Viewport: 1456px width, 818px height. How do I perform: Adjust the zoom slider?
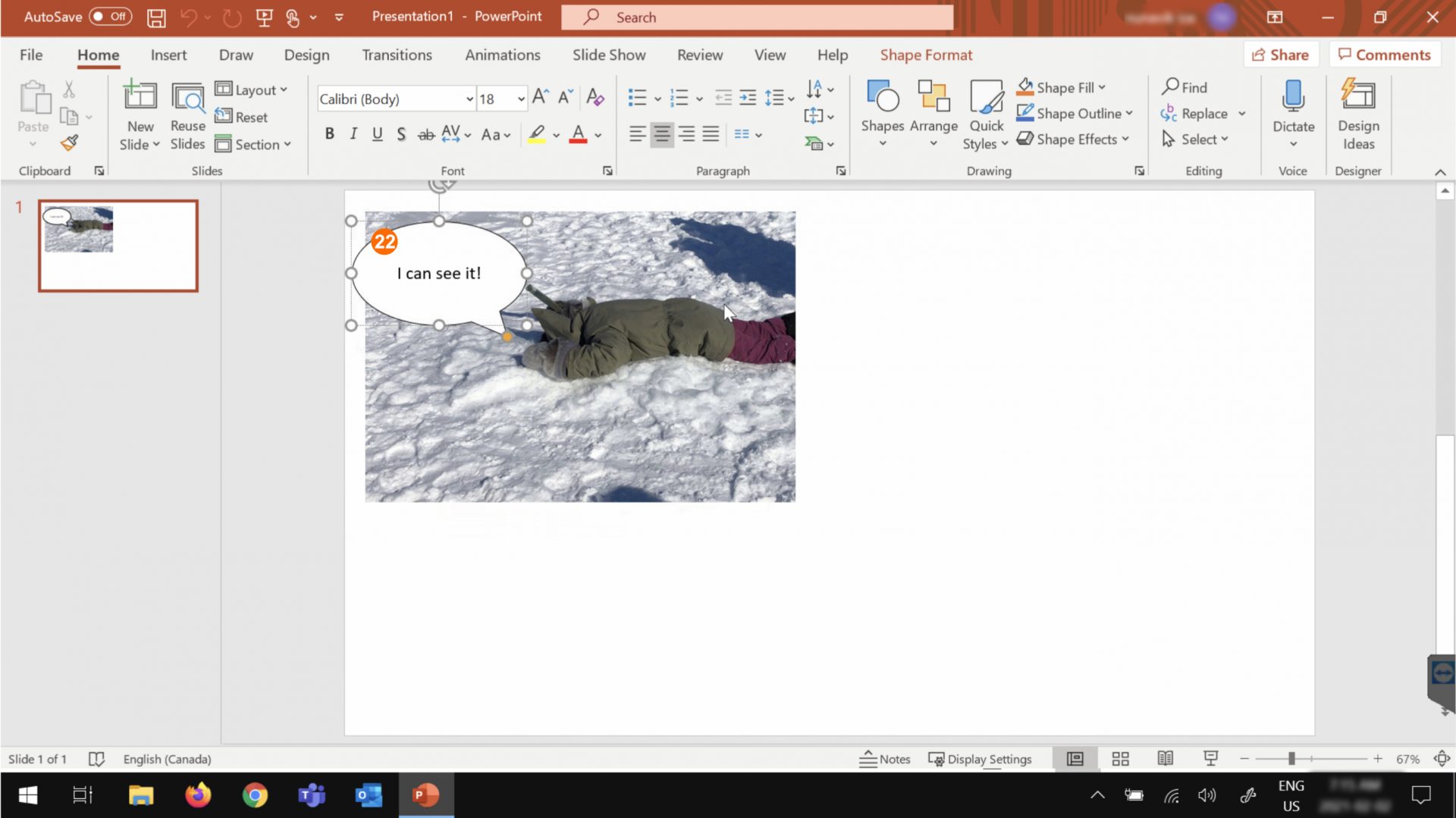coord(1291,758)
